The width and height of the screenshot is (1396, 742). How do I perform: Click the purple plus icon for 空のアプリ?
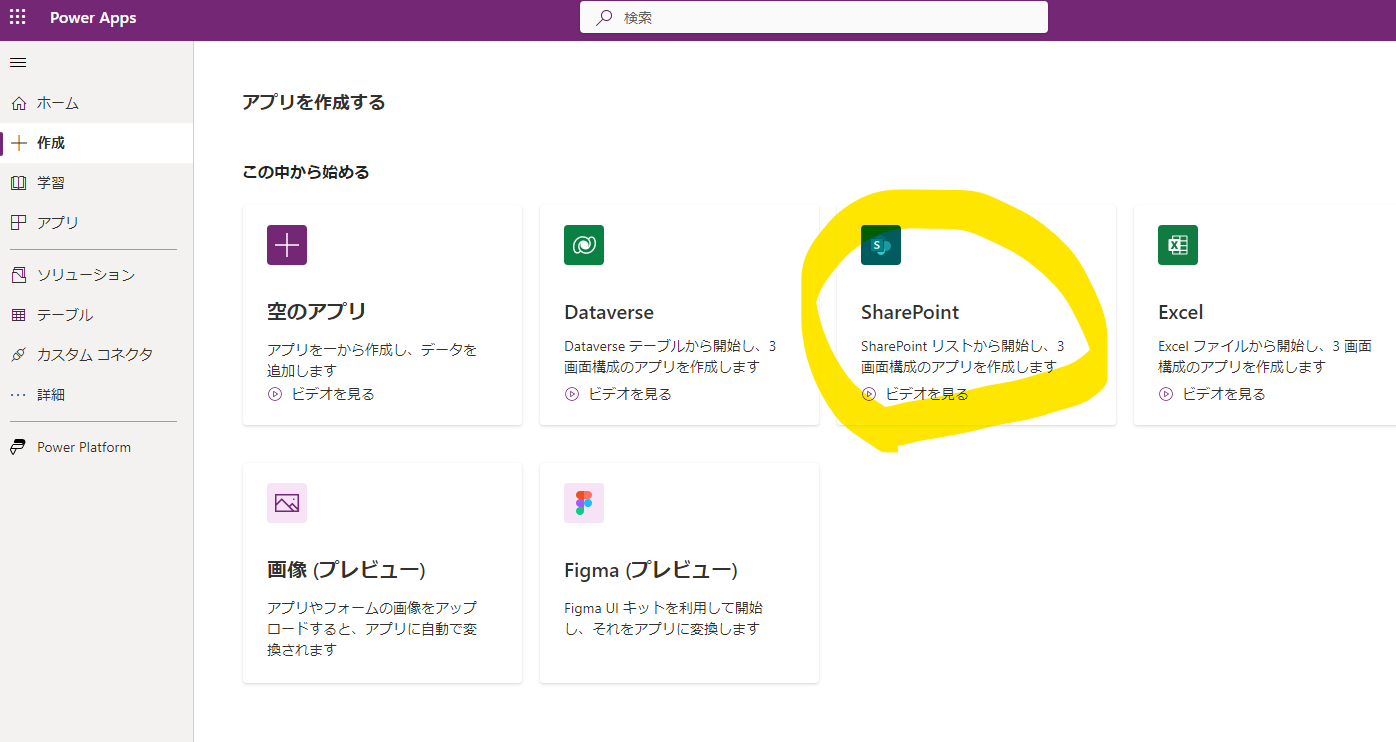287,245
